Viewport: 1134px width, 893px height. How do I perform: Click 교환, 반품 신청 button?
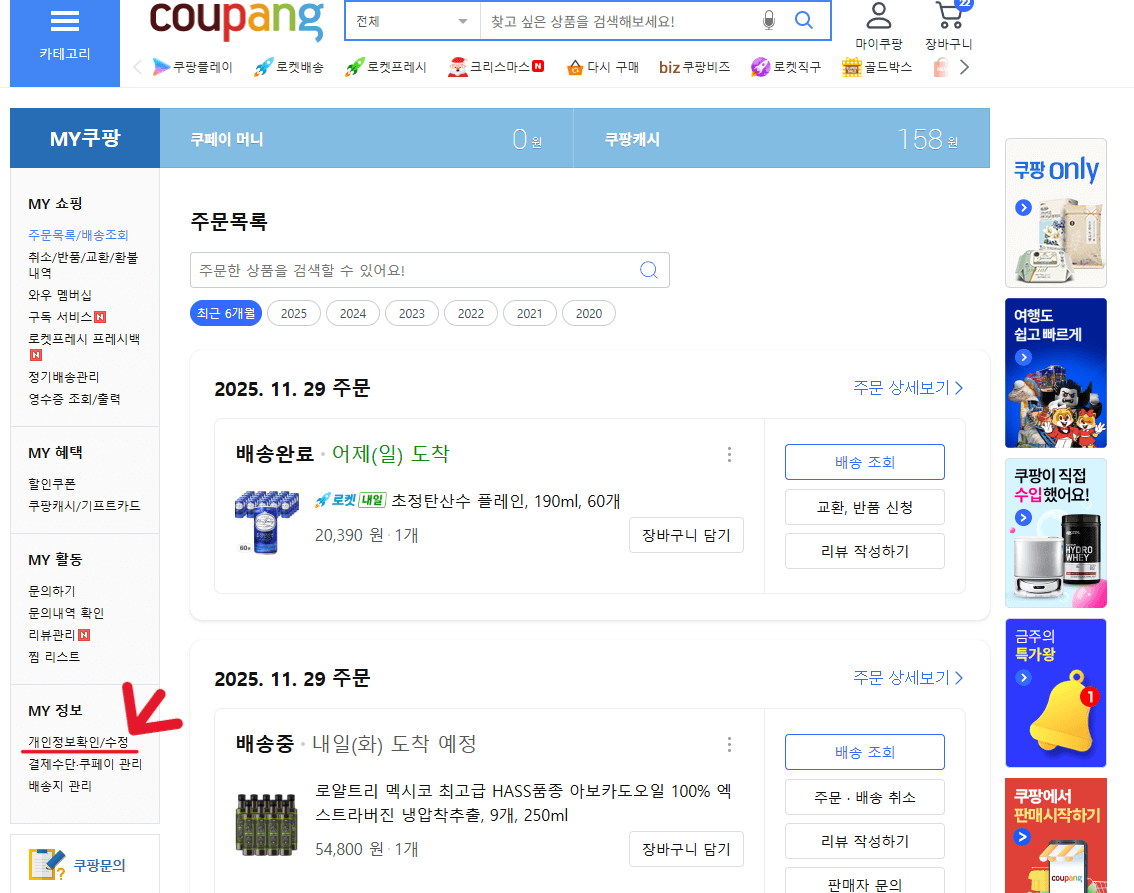click(865, 507)
